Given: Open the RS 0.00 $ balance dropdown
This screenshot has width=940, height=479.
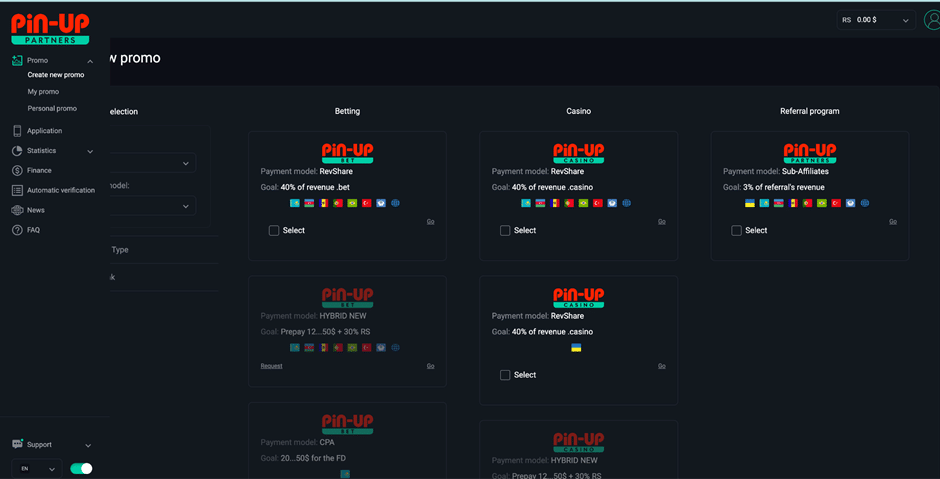Looking at the screenshot, I should (876, 20).
